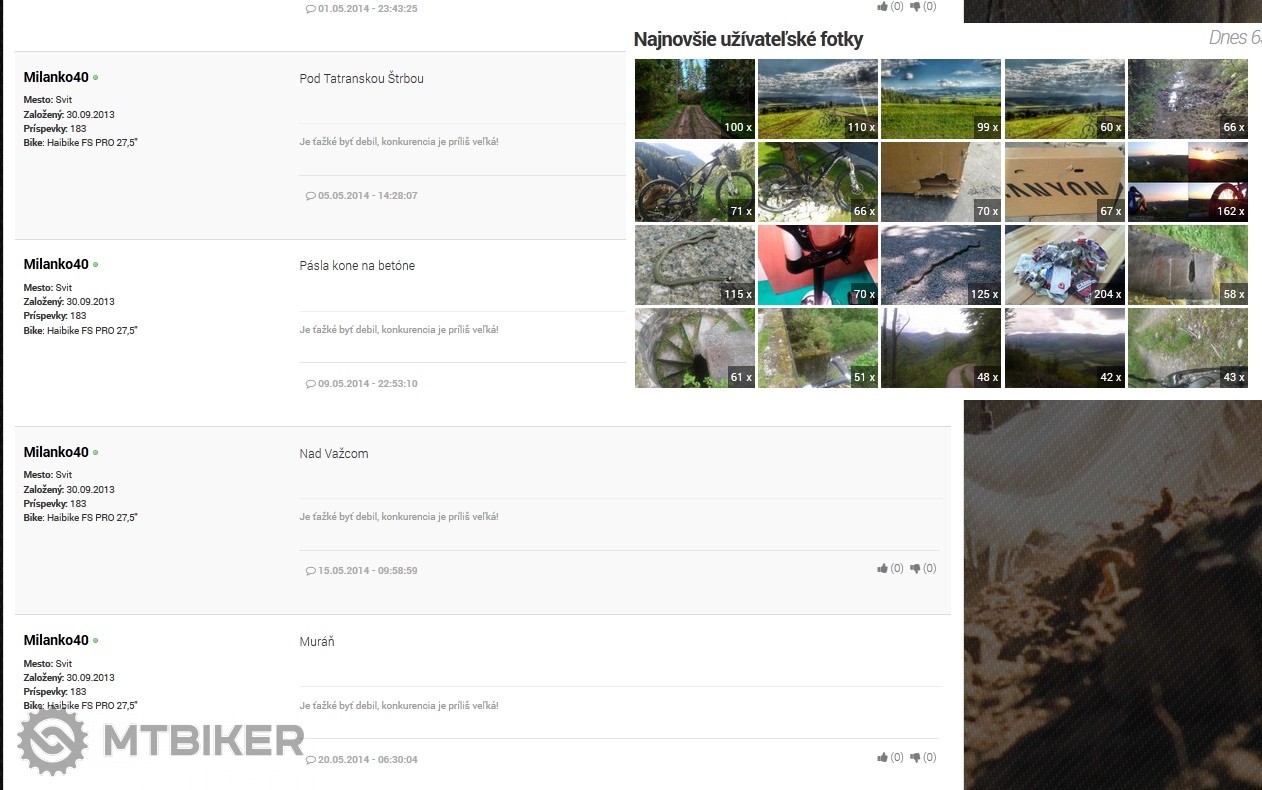This screenshot has width=1262, height=790.
Task: Open Milanko40 profile on Pod Tatranskou Štrbou post
Action: (x=56, y=77)
